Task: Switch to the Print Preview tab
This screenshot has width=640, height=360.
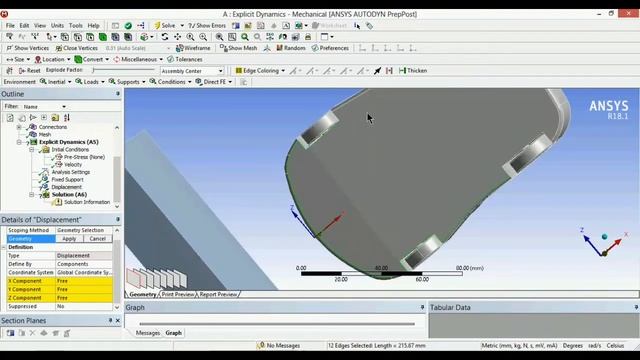Action: (x=178, y=294)
